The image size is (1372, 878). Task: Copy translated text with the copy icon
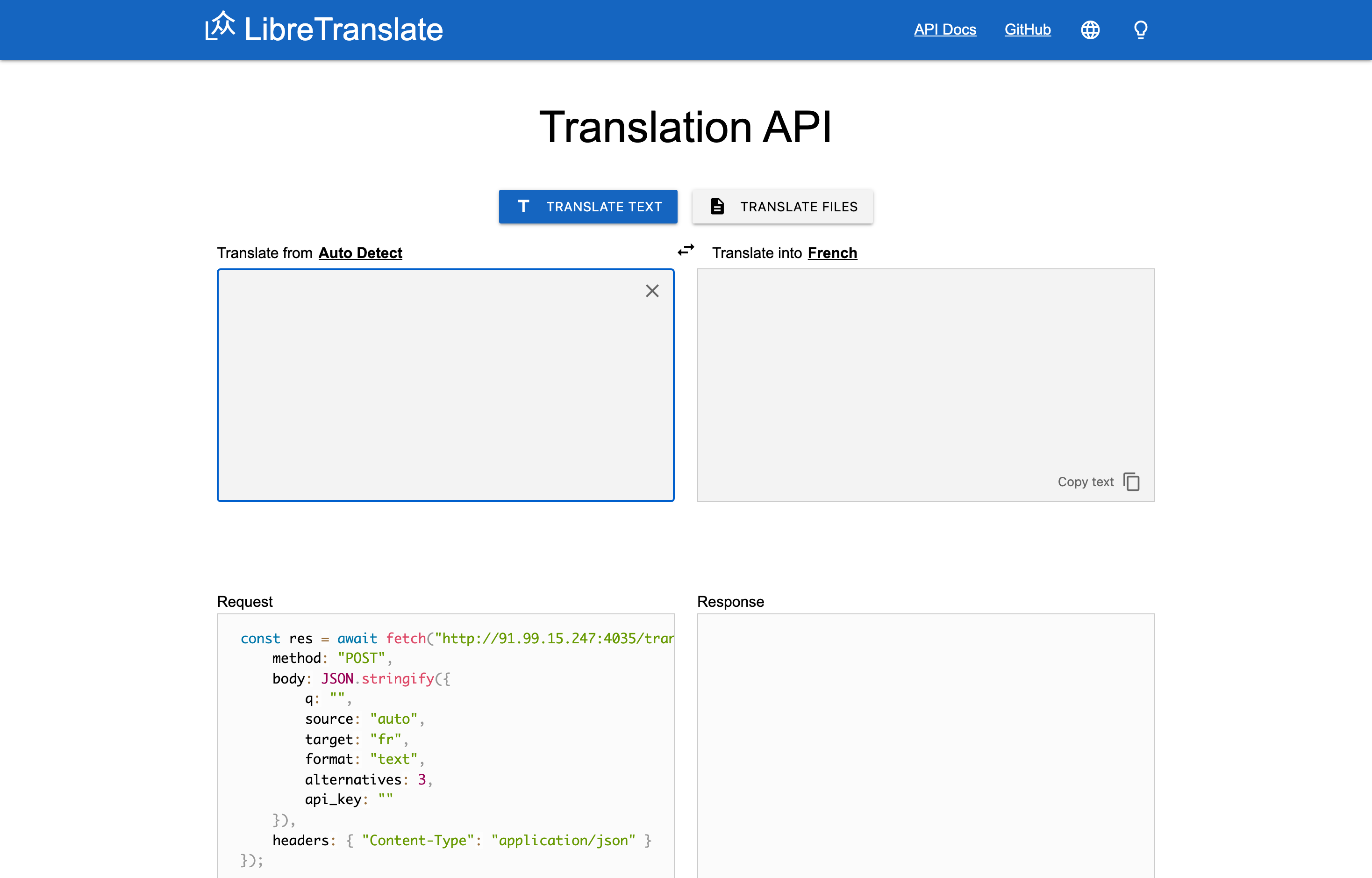click(x=1131, y=482)
